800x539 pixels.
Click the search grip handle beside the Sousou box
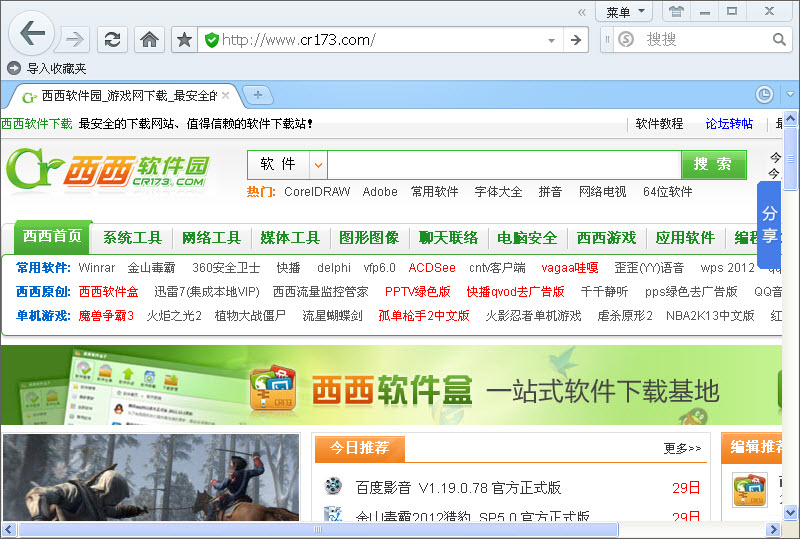pyautogui.click(x=607, y=39)
